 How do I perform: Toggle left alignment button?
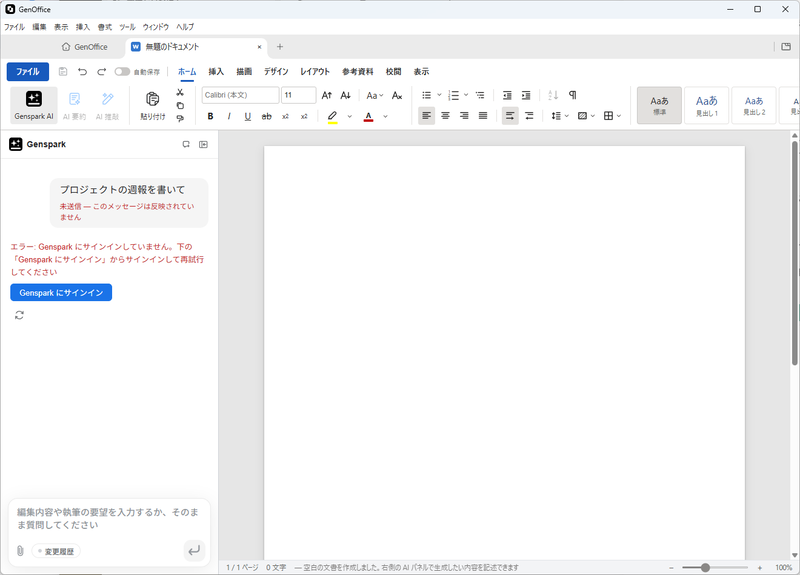pos(427,116)
